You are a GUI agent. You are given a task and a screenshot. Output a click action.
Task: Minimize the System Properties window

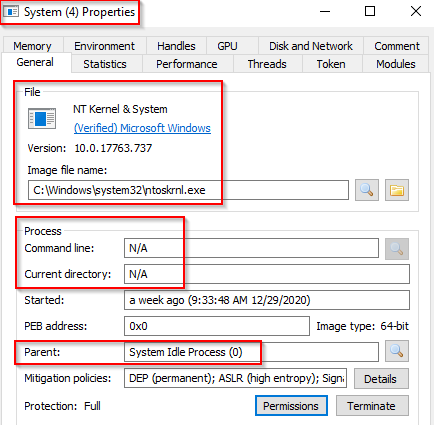pyautogui.click(x=325, y=12)
